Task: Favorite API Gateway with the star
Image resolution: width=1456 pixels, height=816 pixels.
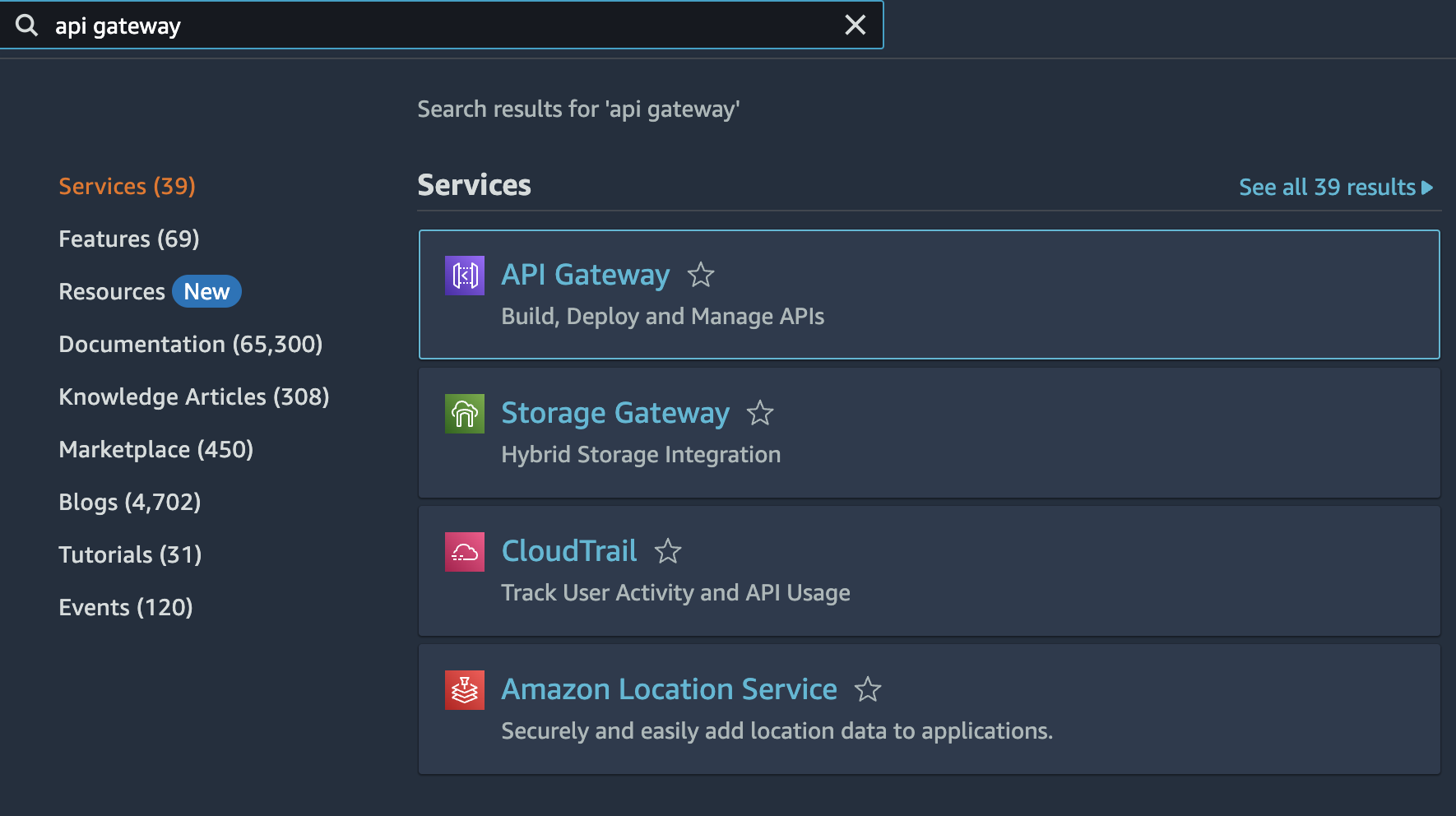Action: 701,275
